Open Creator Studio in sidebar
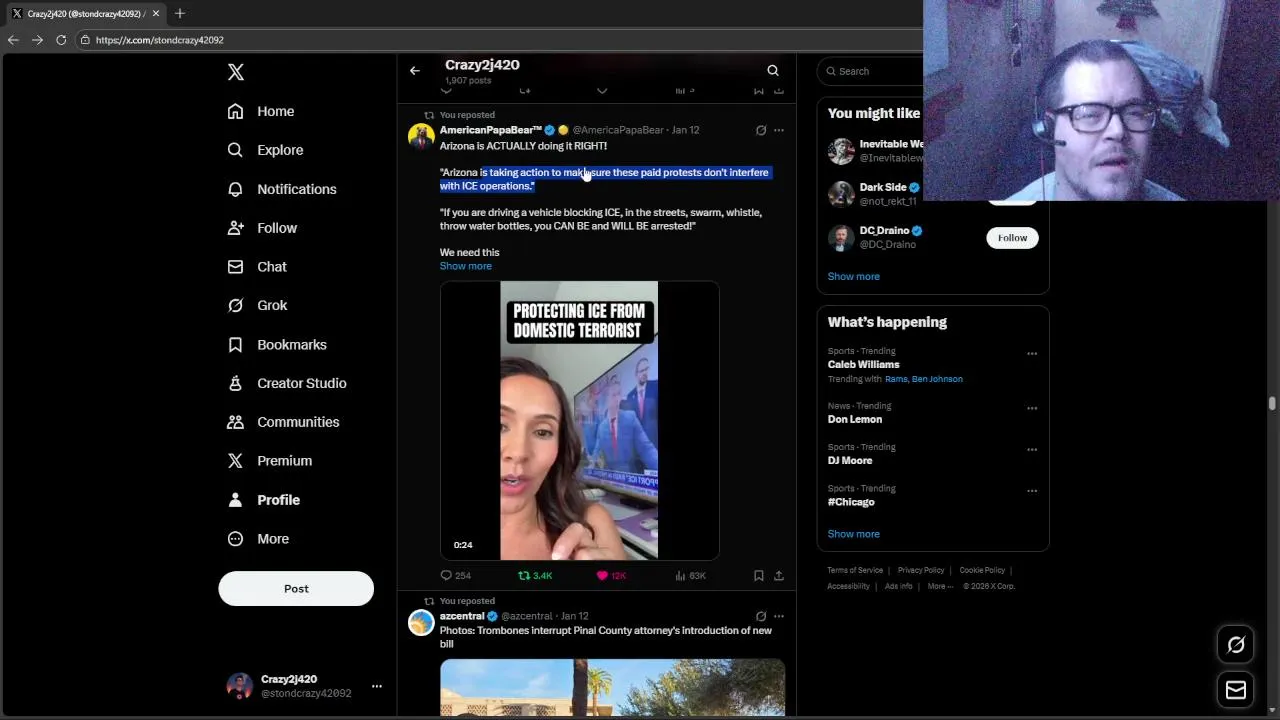The image size is (1280, 720). 287,383
